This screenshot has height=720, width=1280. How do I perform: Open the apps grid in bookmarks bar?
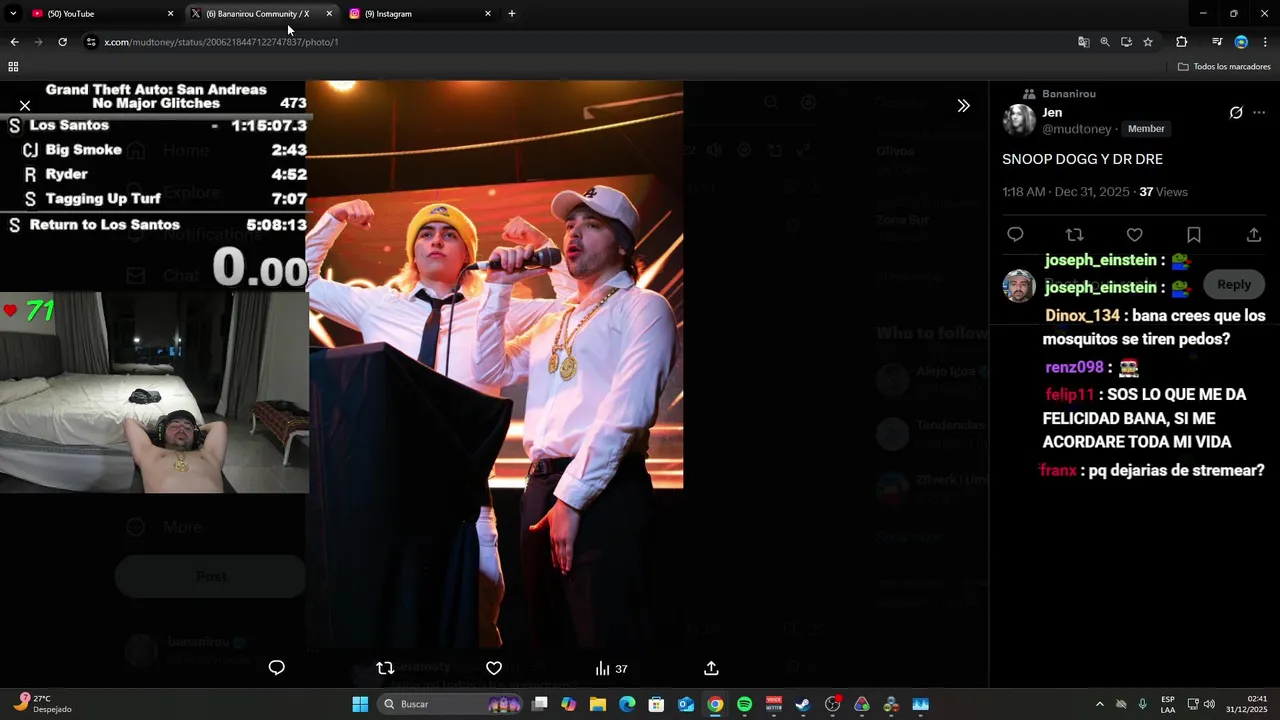tap(13, 67)
